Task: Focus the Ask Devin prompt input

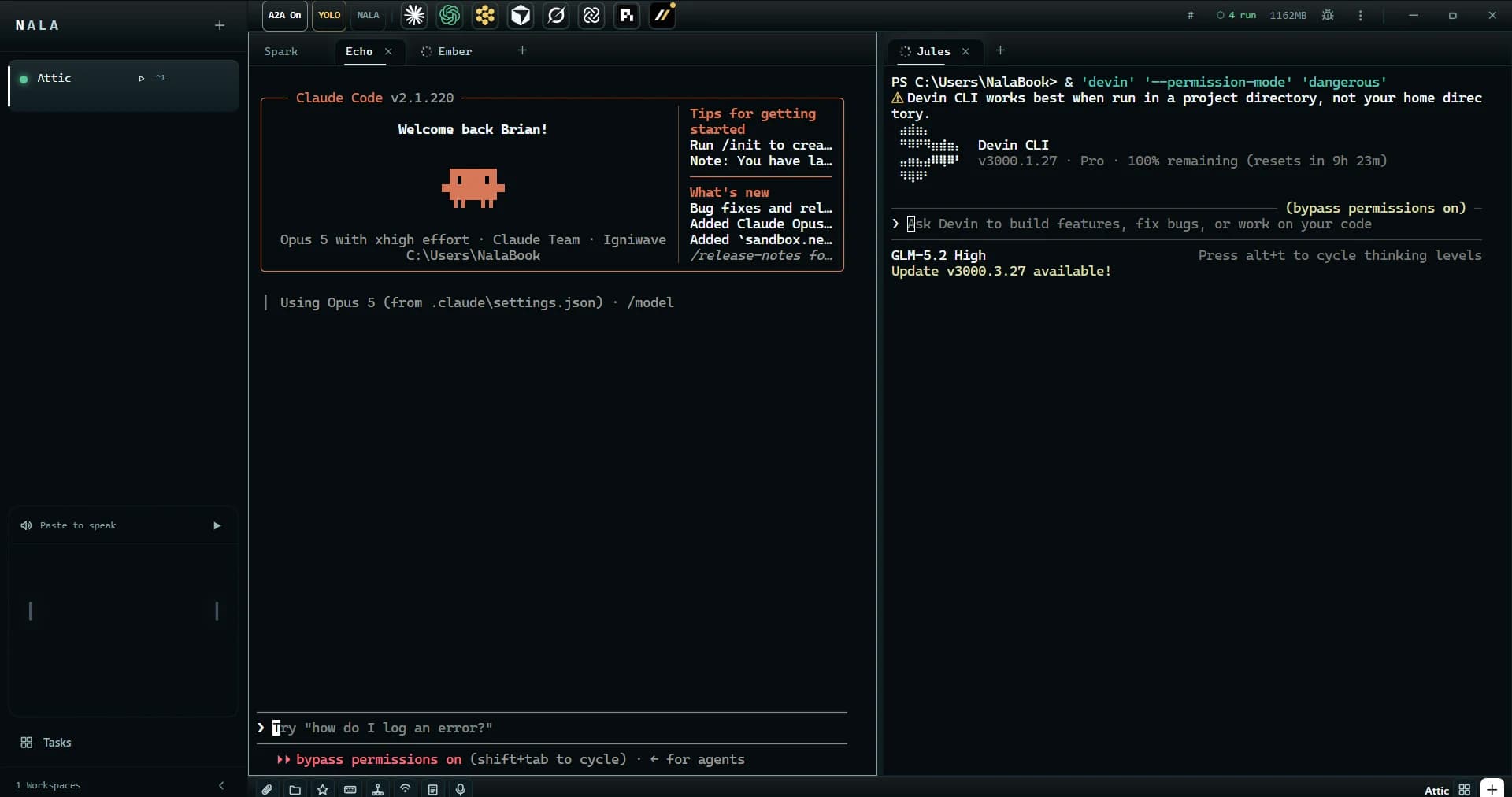Action: [x=1186, y=224]
